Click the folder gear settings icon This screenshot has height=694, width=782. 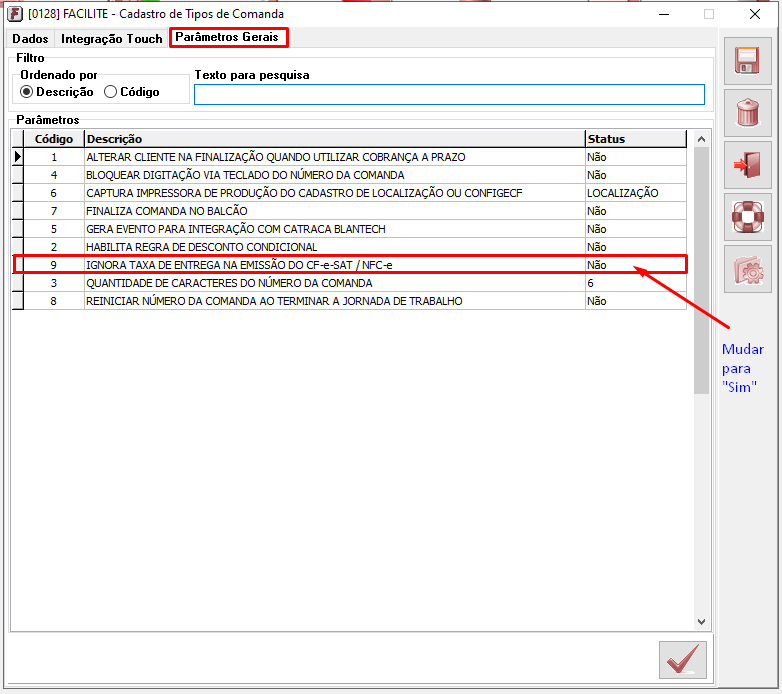coord(747,269)
